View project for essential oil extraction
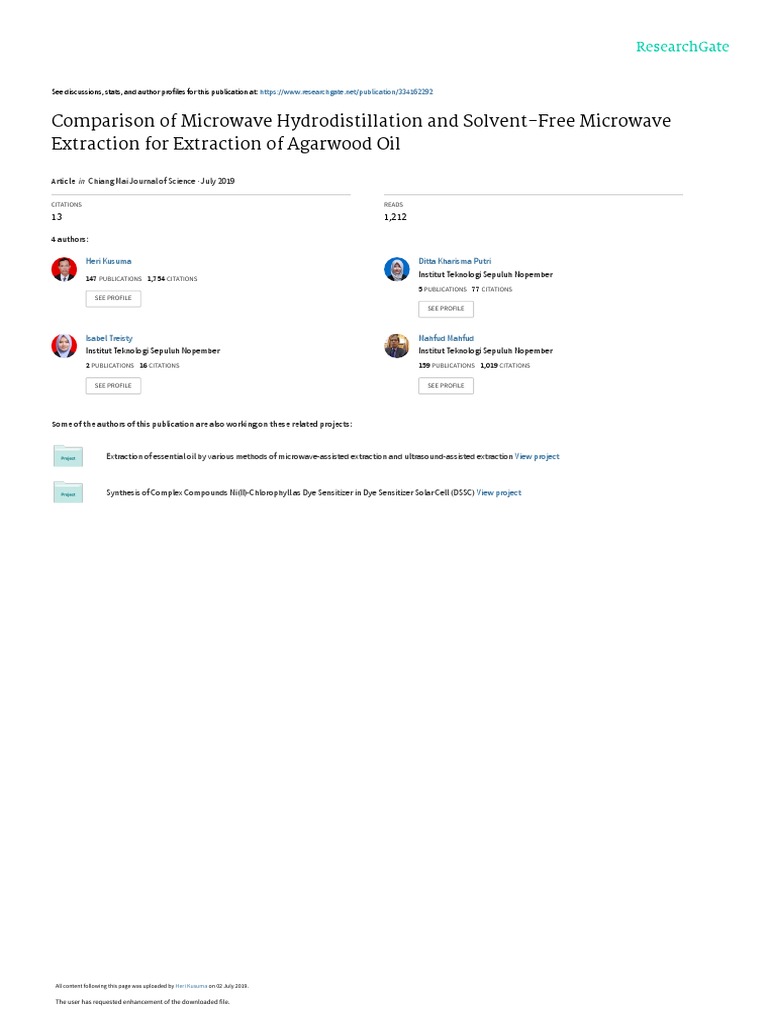The image size is (768, 1024). (x=537, y=456)
